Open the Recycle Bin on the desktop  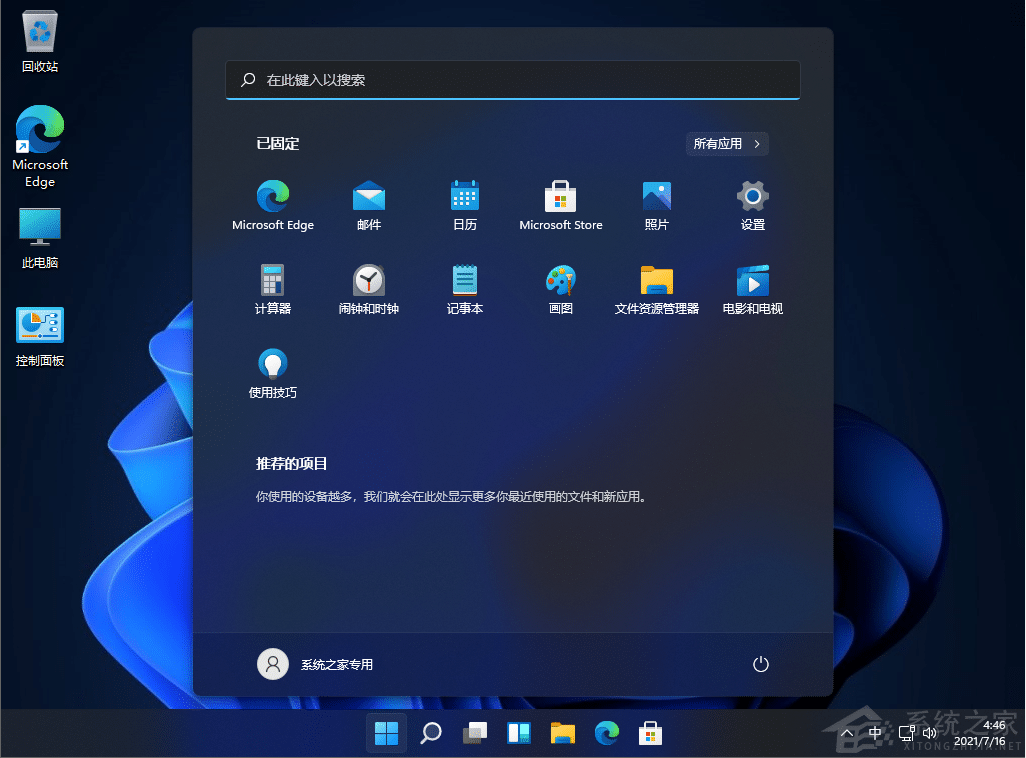point(39,30)
